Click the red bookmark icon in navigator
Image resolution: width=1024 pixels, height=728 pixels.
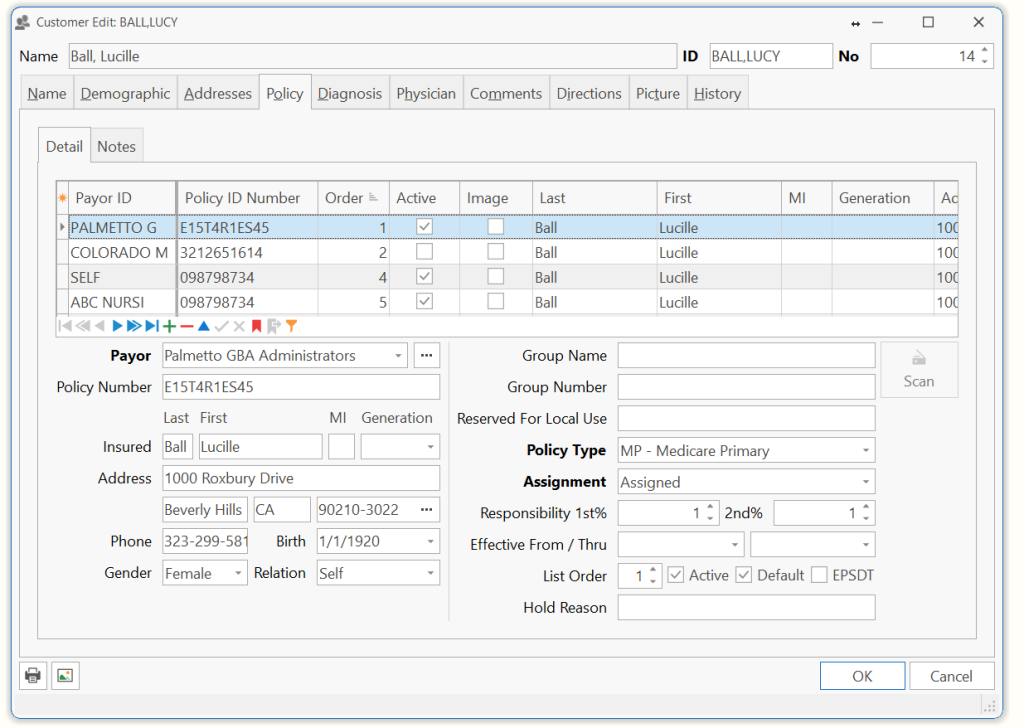(x=256, y=326)
